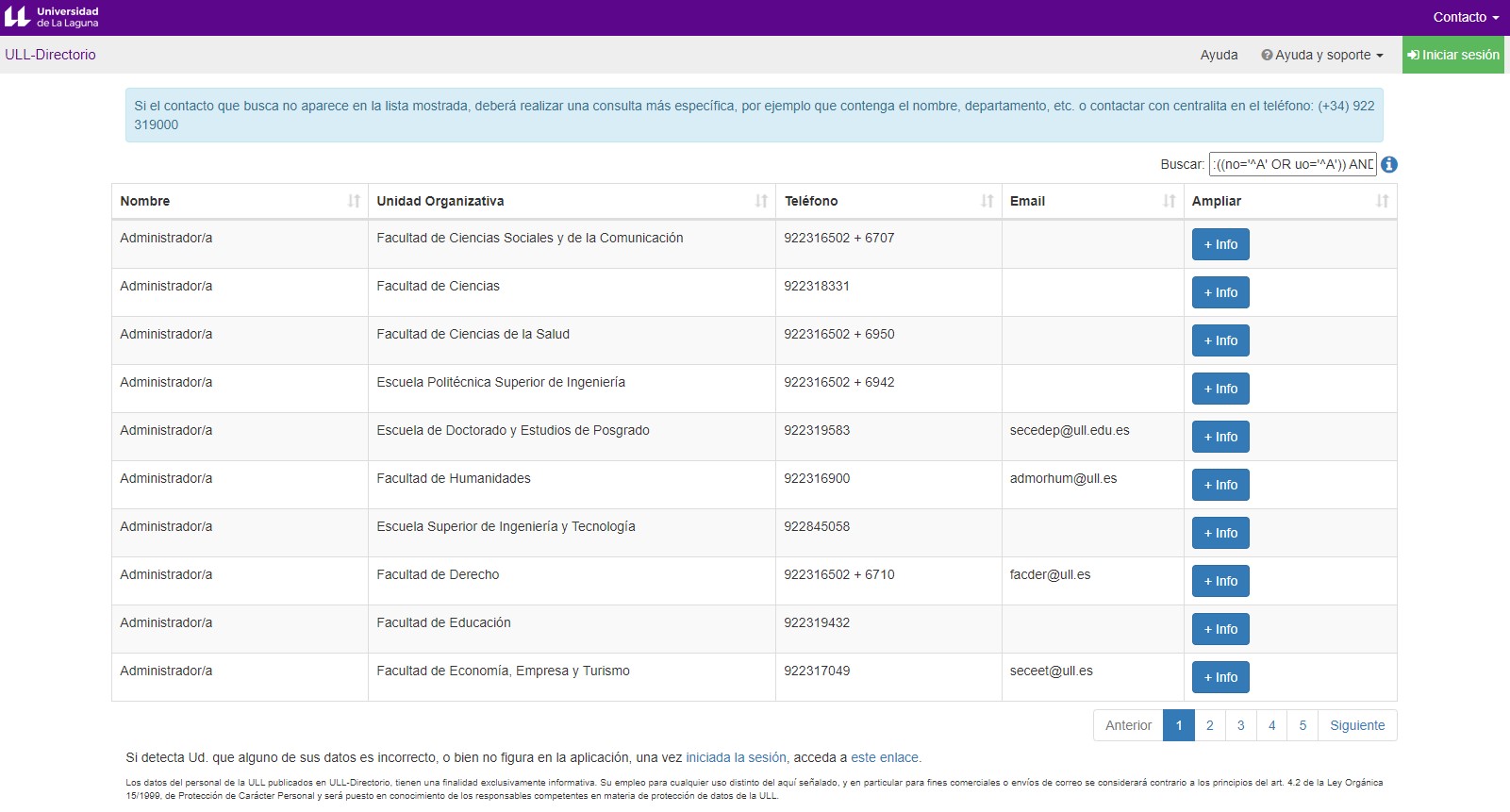Expand the Ayuda y soporte menu
The height and width of the screenshot is (812, 1510).
tap(1322, 55)
